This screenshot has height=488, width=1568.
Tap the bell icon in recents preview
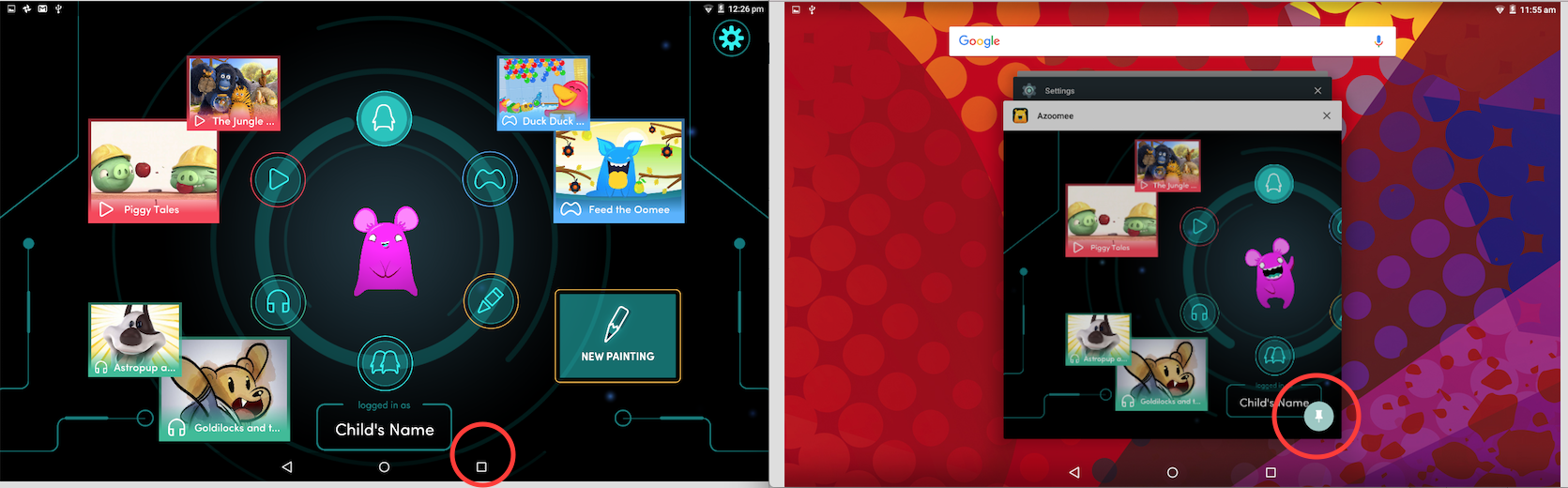1273,184
